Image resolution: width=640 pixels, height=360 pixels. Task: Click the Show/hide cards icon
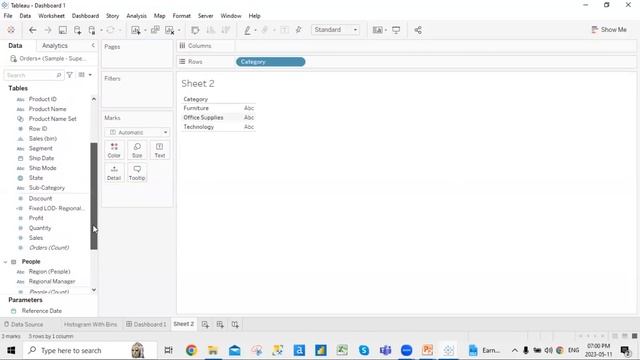click(378, 30)
